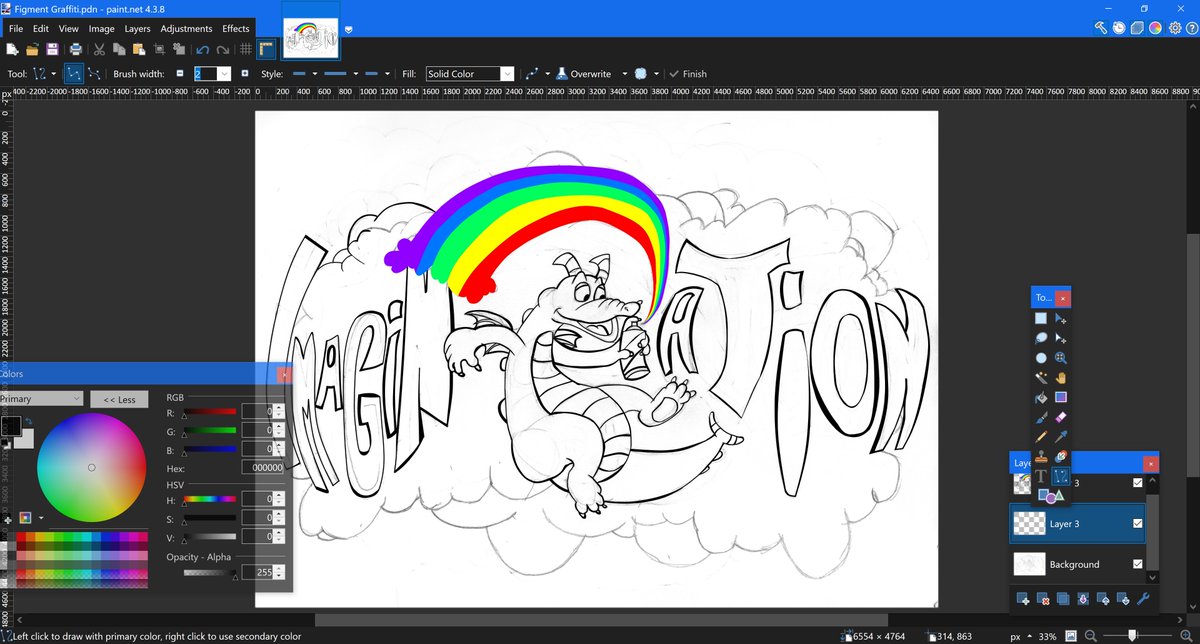Select the Eraser tool
This screenshot has height=644, width=1200.
click(1061, 416)
